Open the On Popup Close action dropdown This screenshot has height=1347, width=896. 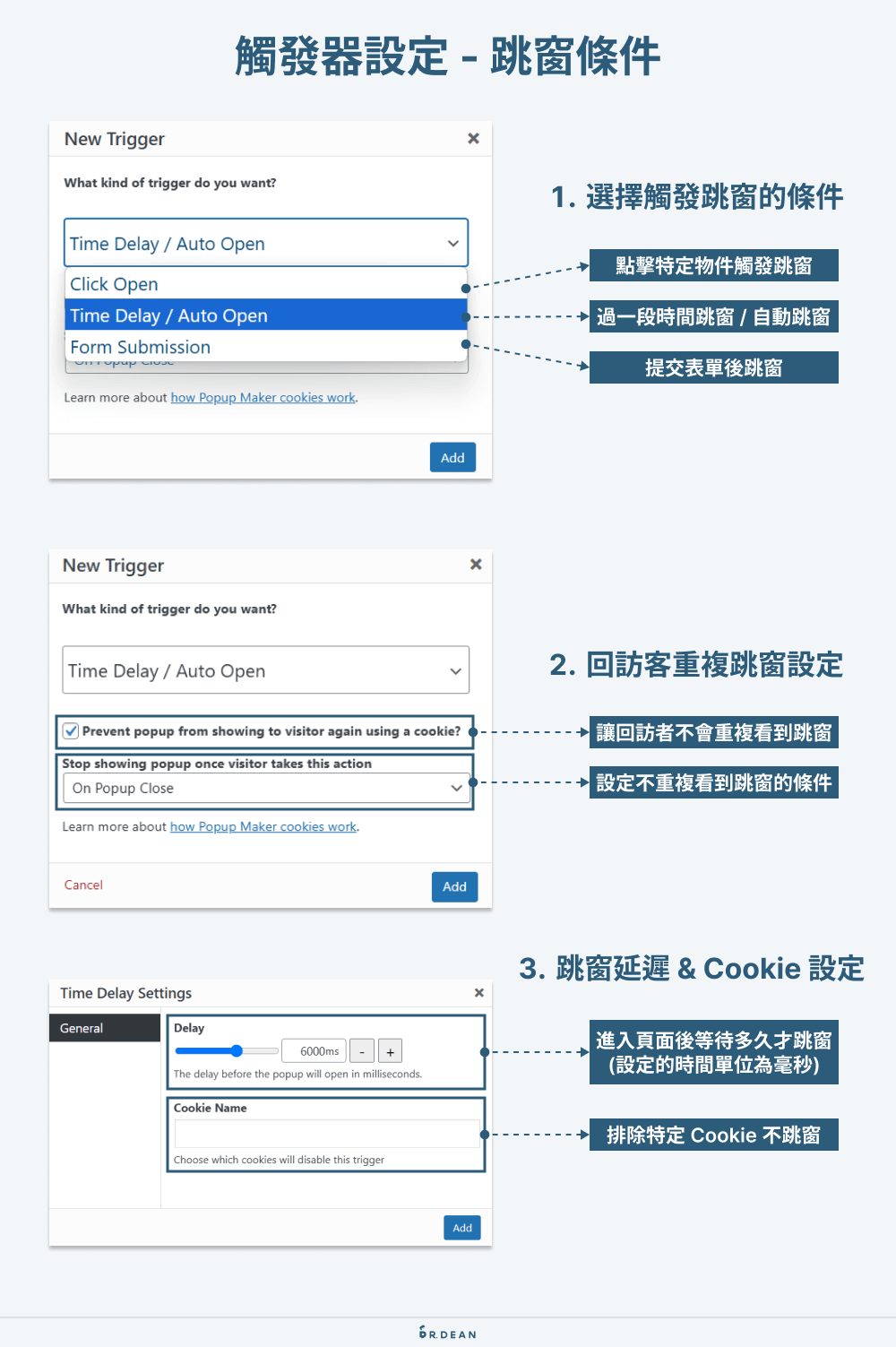[x=265, y=789]
